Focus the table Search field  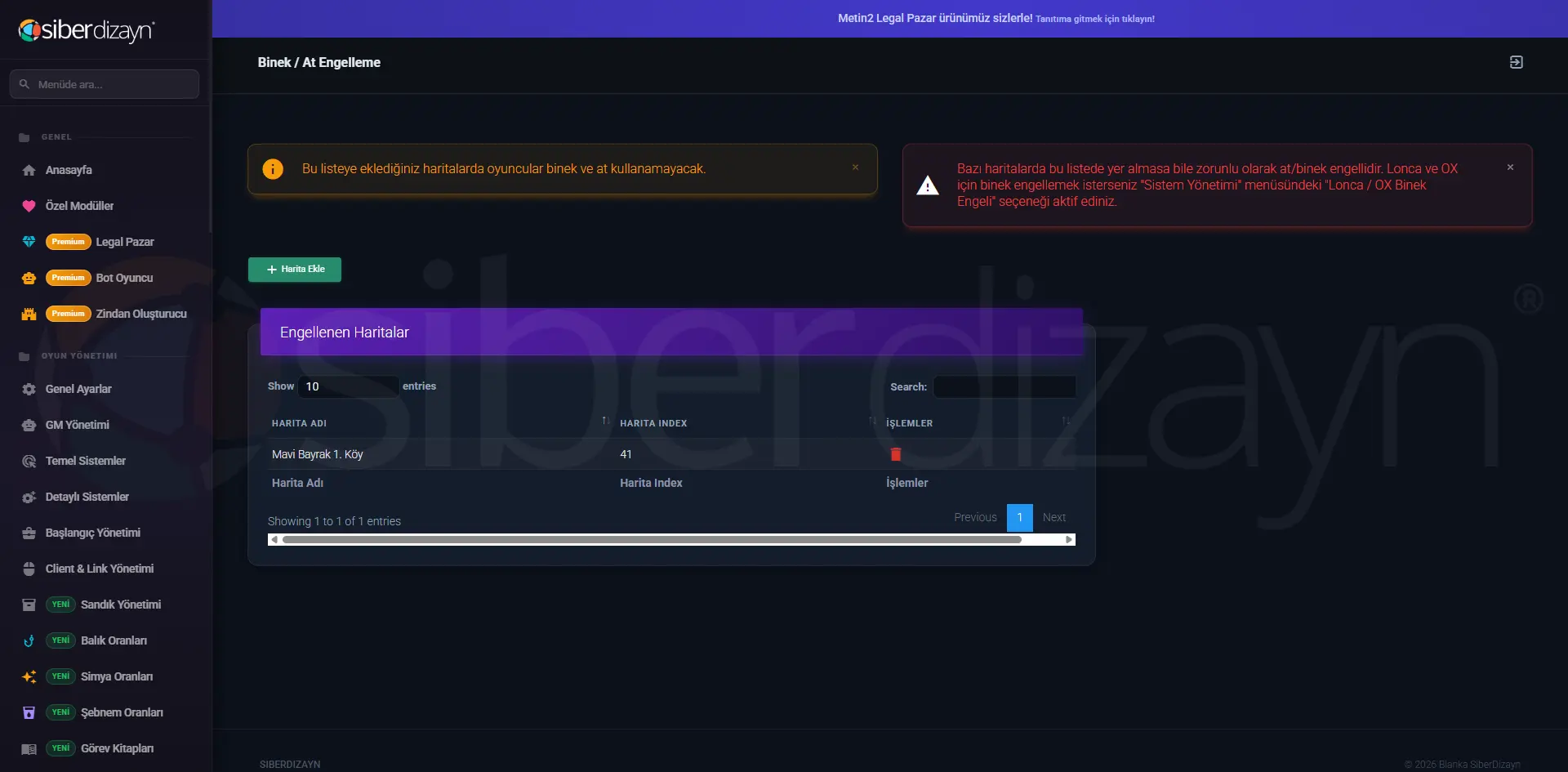pyautogui.click(x=1004, y=387)
